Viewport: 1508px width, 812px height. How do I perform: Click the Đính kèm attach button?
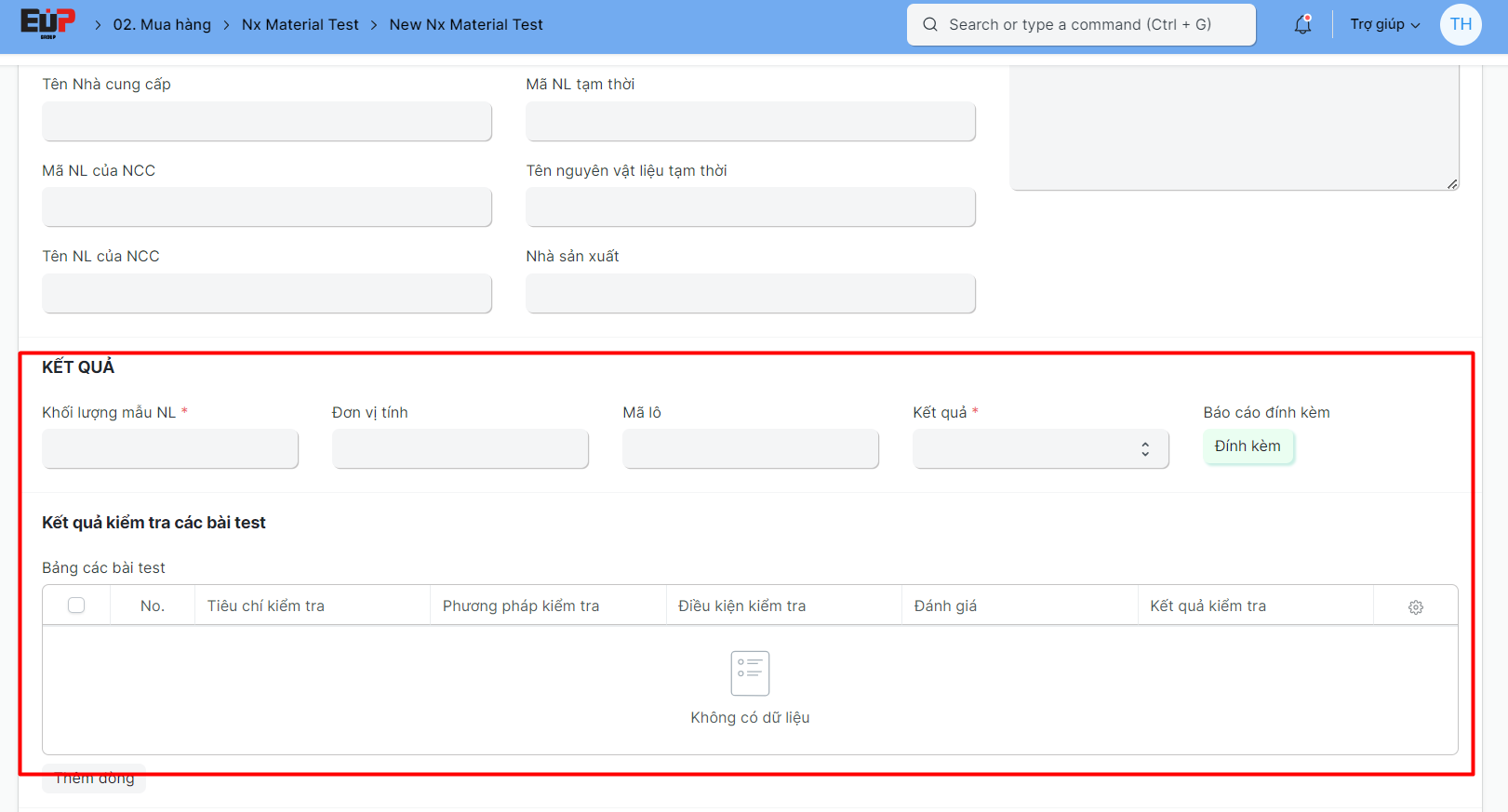point(1247,446)
